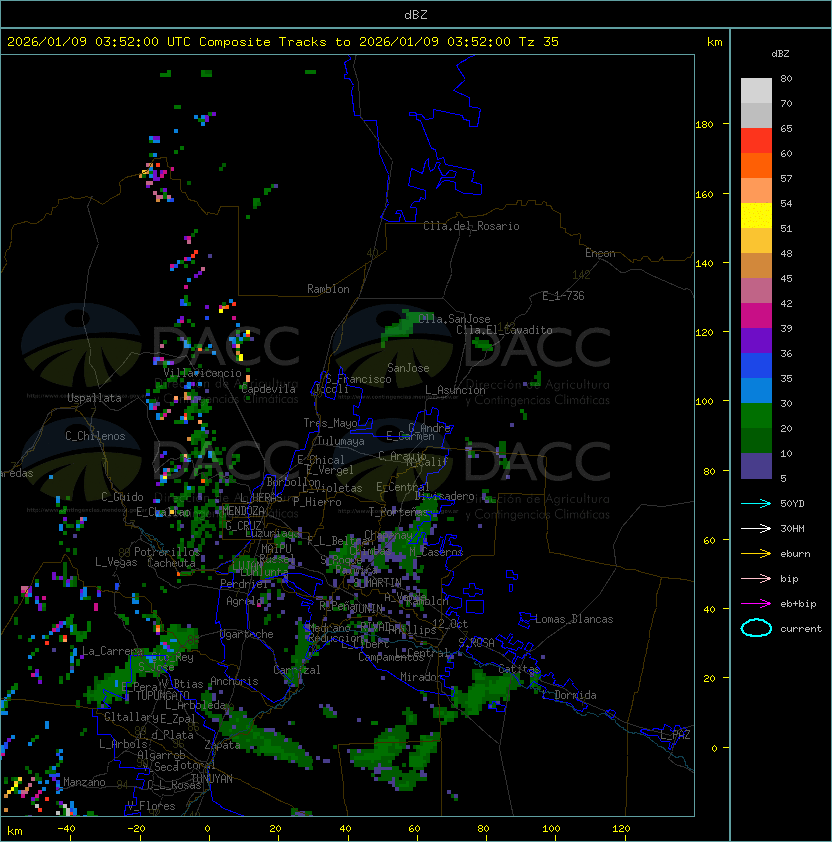832x842 pixels.
Task: Click the 'Lomas_Blancas' map label
Action: click(x=574, y=619)
